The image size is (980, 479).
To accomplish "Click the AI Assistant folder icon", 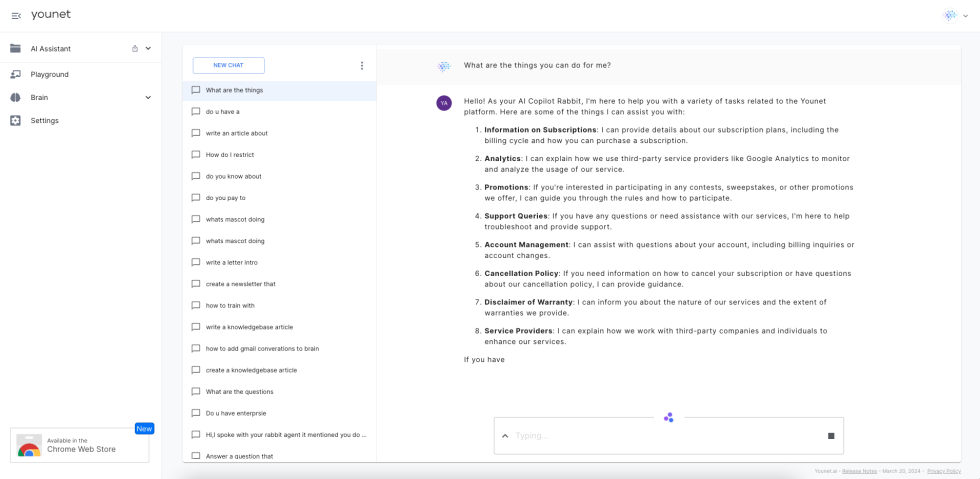I will tap(15, 48).
